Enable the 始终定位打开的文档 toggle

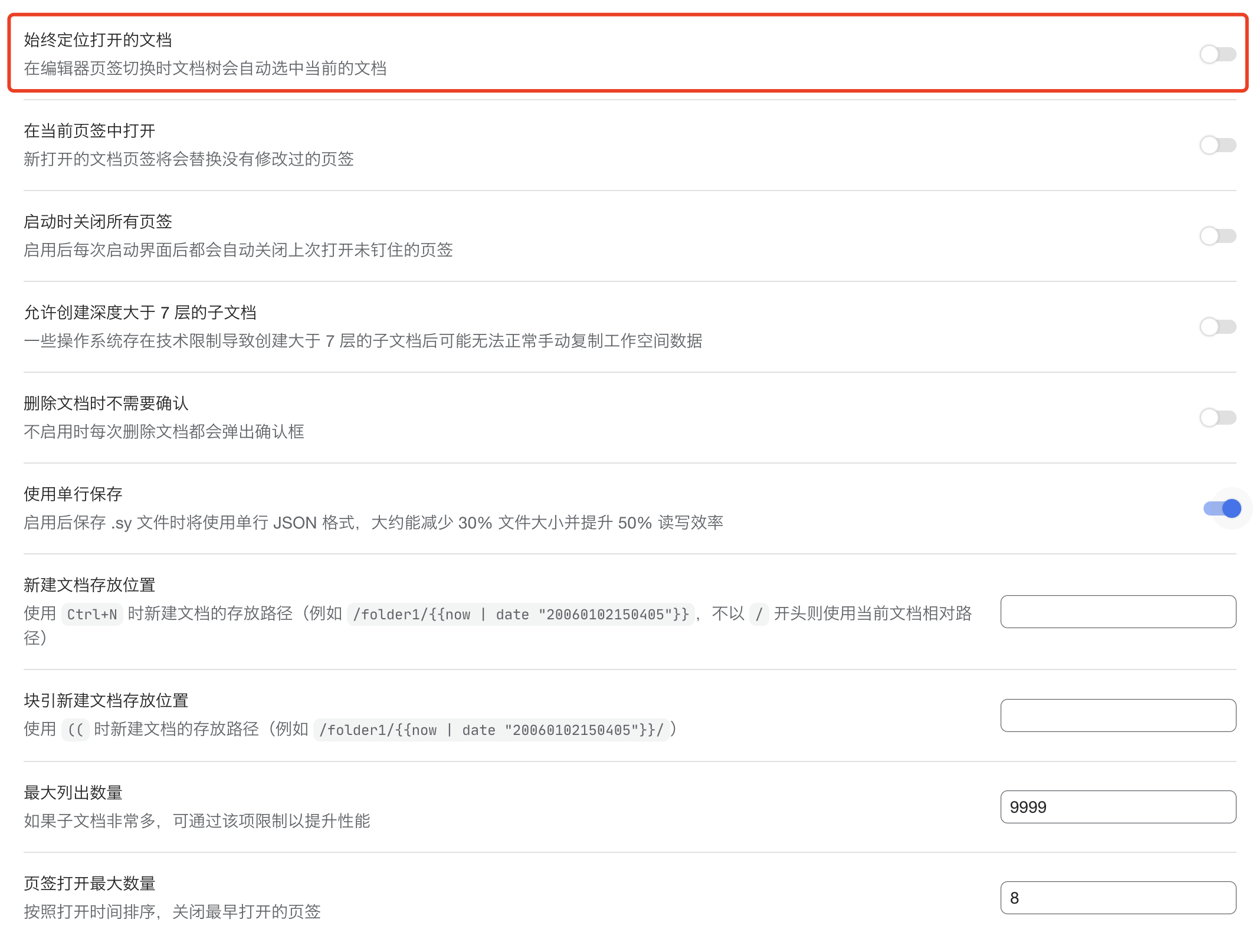1218,54
